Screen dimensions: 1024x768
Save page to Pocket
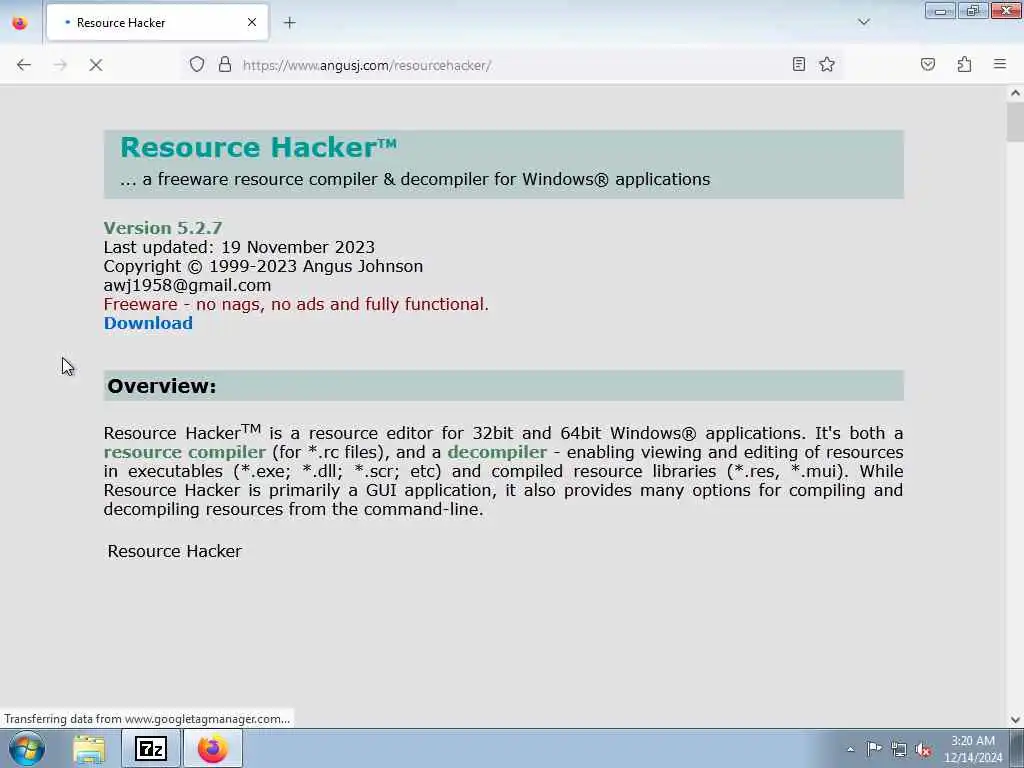(928, 64)
